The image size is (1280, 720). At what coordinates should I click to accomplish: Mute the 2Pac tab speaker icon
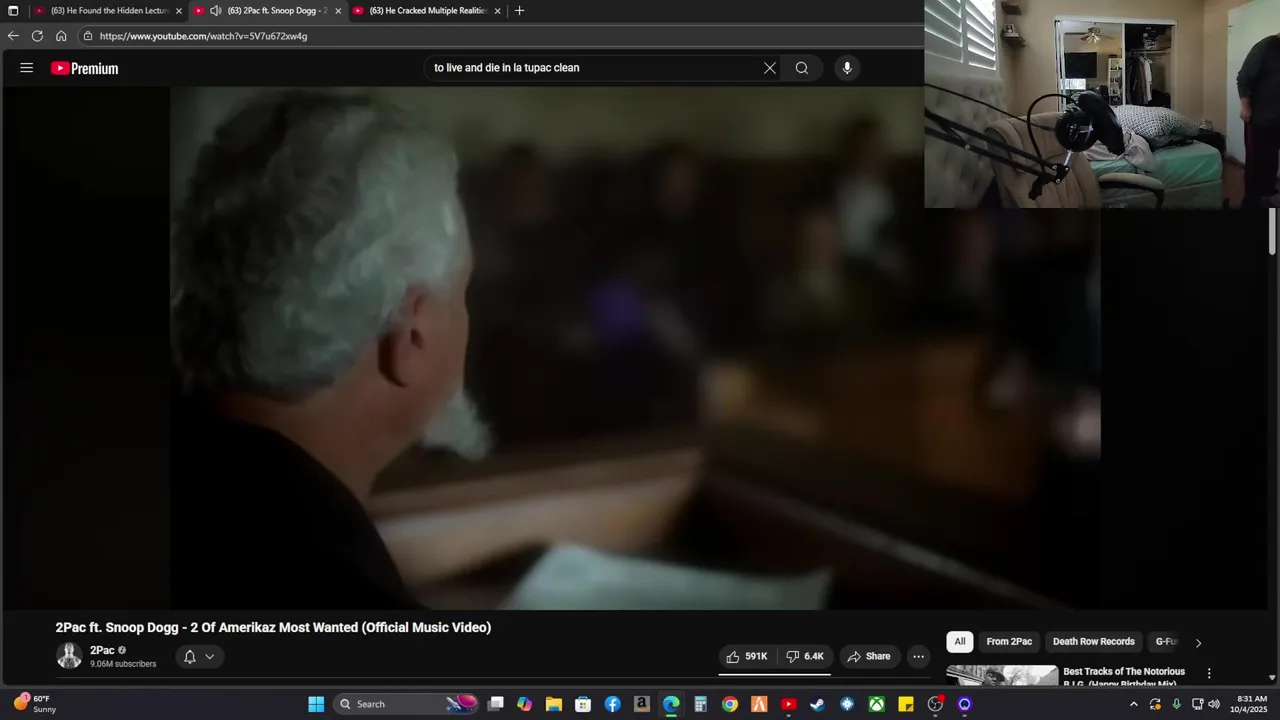[215, 11]
